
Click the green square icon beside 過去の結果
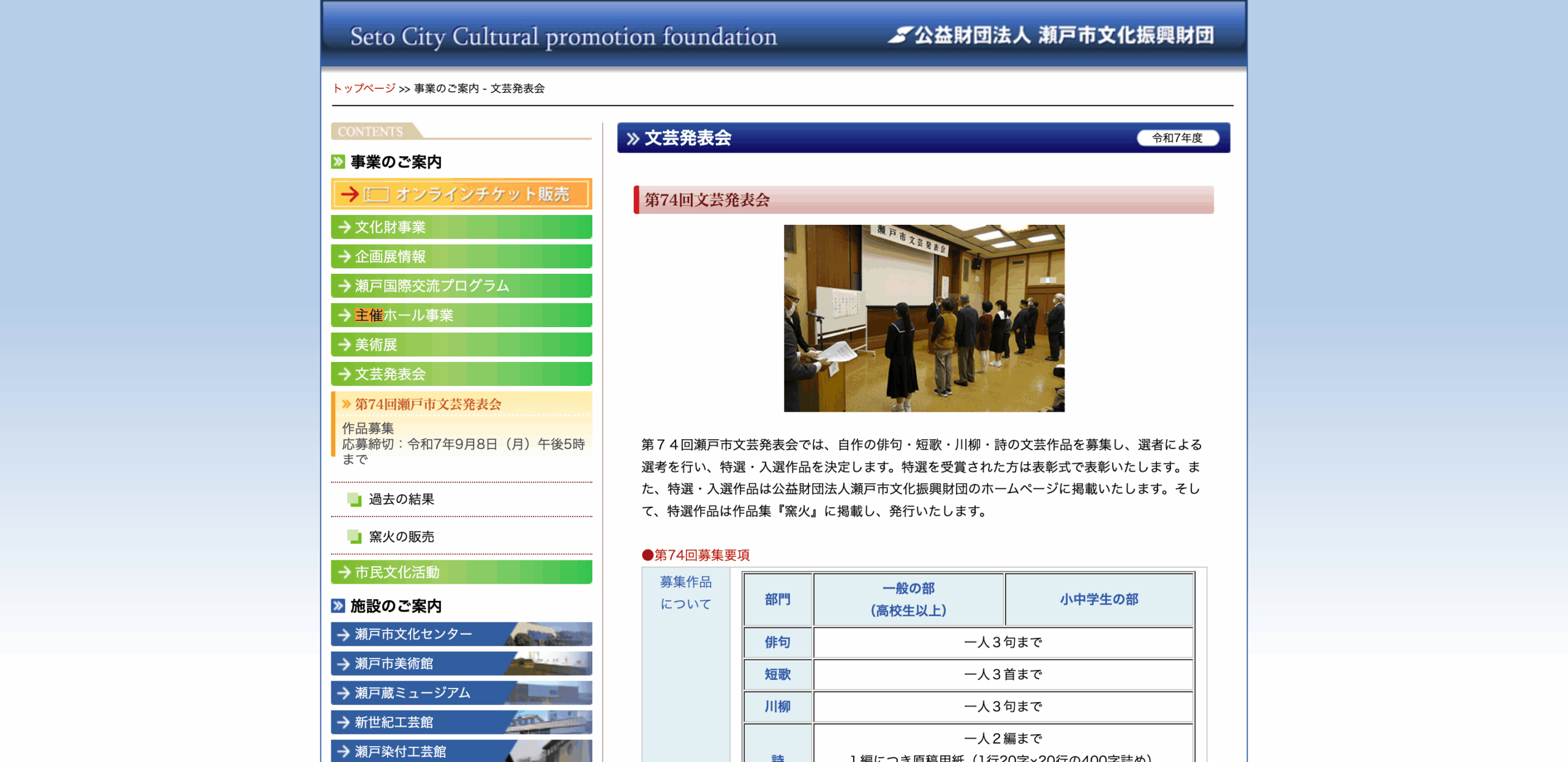tap(354, 500)
